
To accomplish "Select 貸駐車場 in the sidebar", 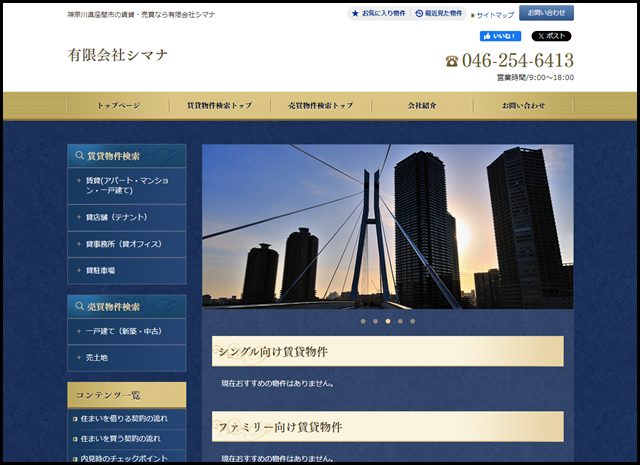I will click(127, 271).
